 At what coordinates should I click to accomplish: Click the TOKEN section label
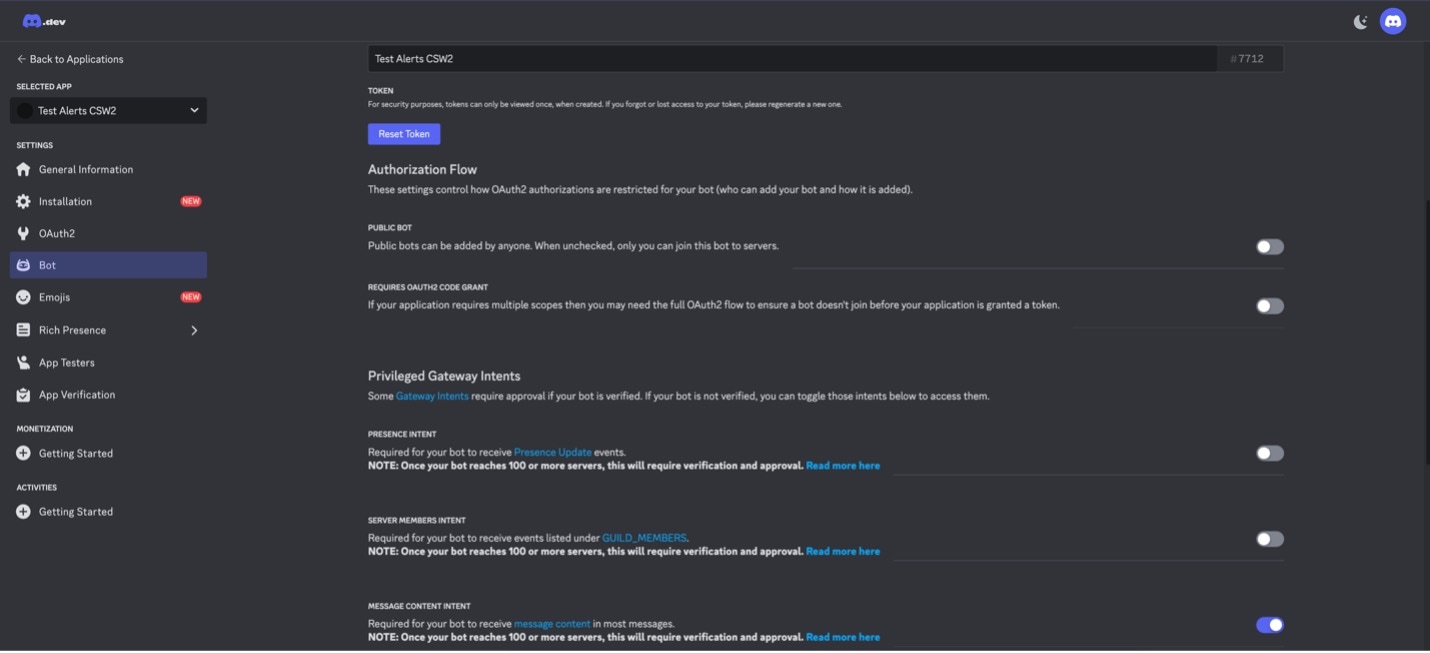[x=381, y=91]
